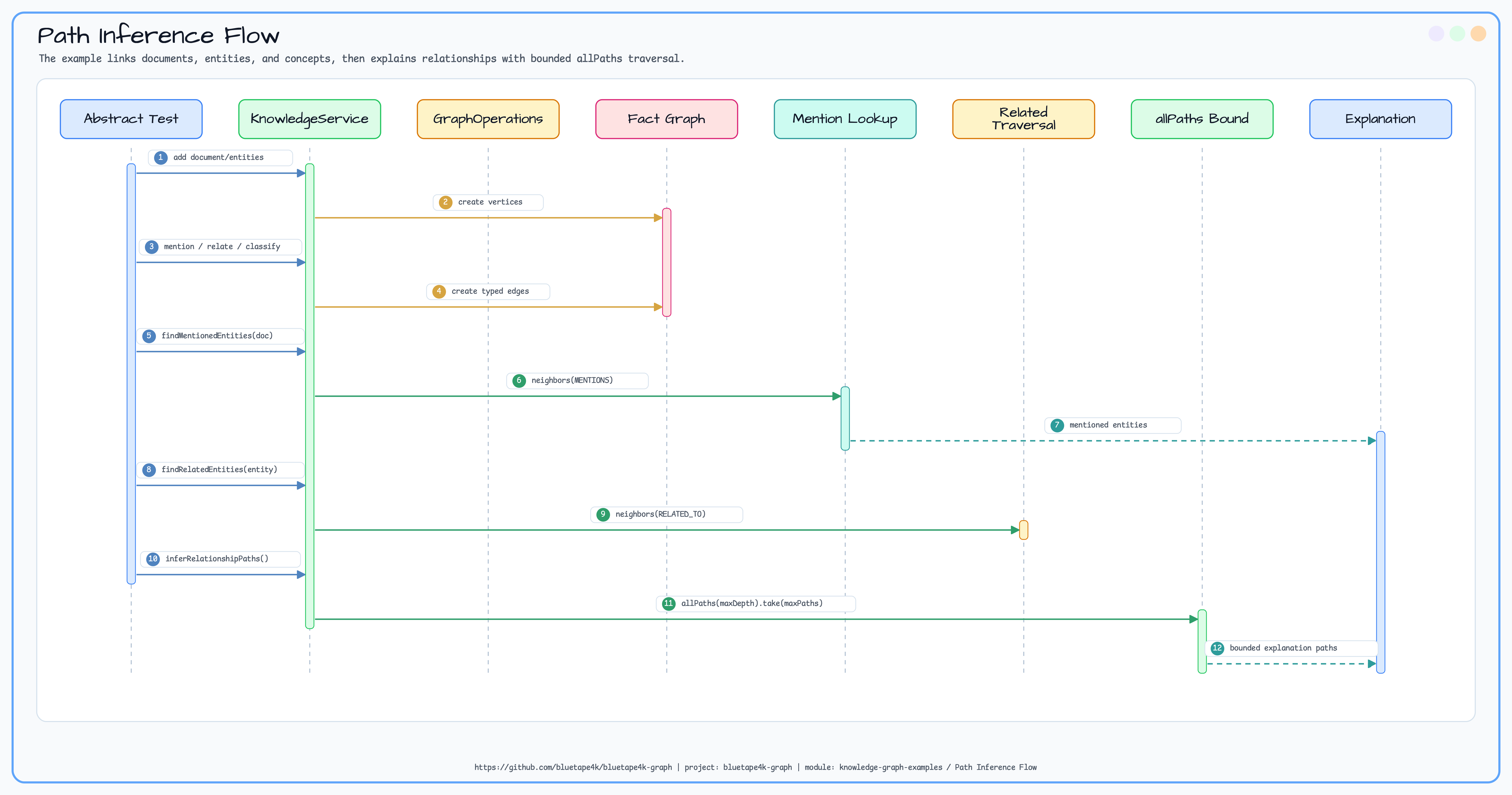
Task: Click step 7 number badge
Action: click(x=1057, y=425)
